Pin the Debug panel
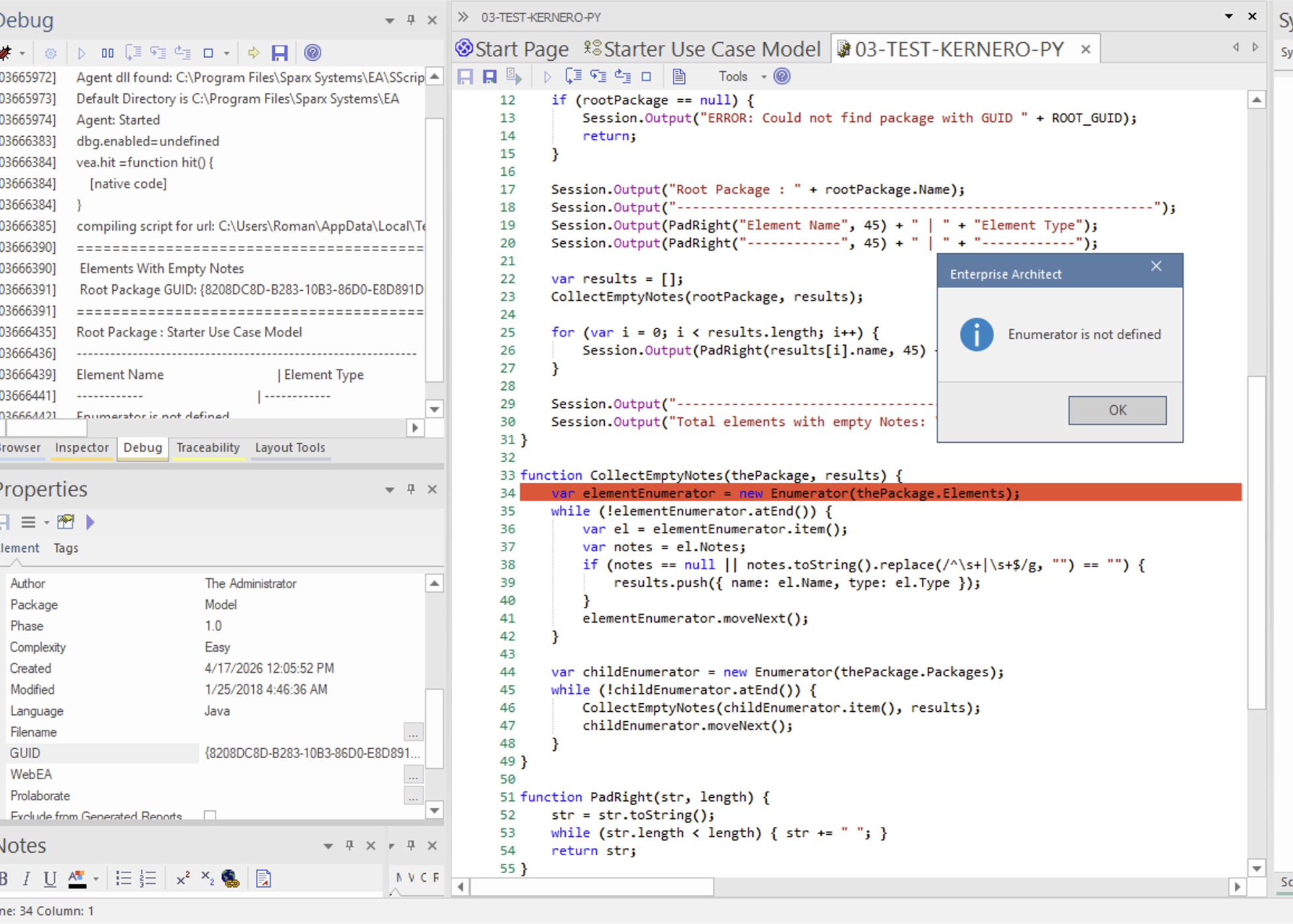The width and height of the screenshot is (1293, 924). pyautogui.click(x=411, y=20)
